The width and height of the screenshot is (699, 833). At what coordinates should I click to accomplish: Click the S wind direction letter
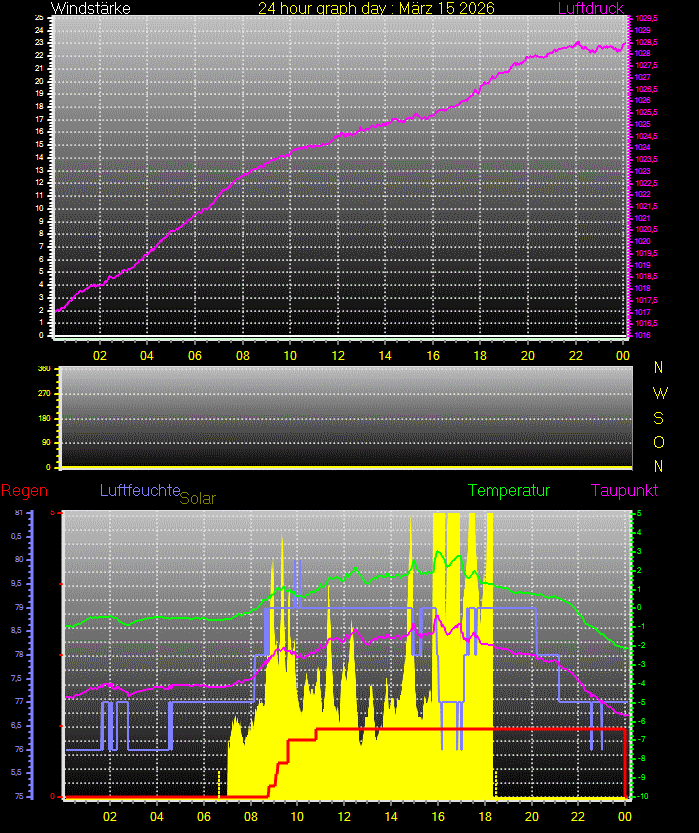point(658,417)
